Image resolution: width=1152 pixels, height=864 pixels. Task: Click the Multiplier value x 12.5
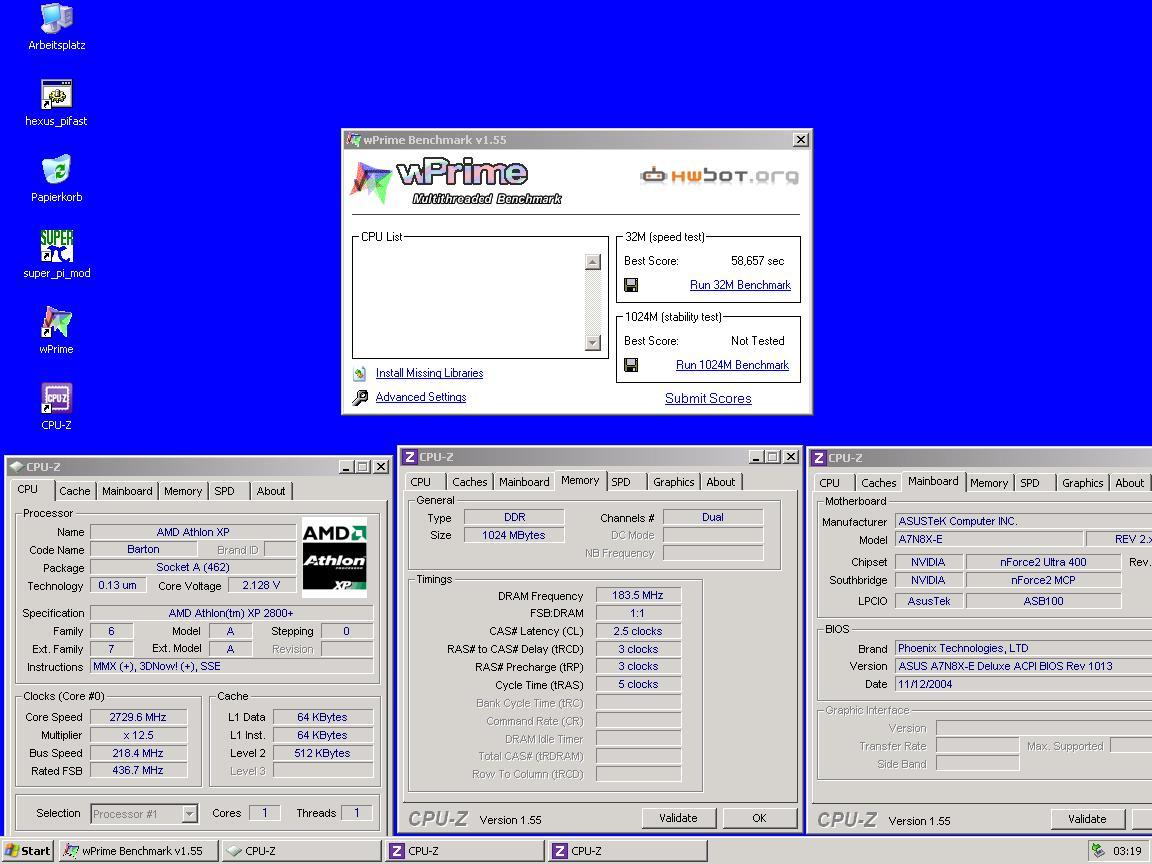(x=137, y=735)
